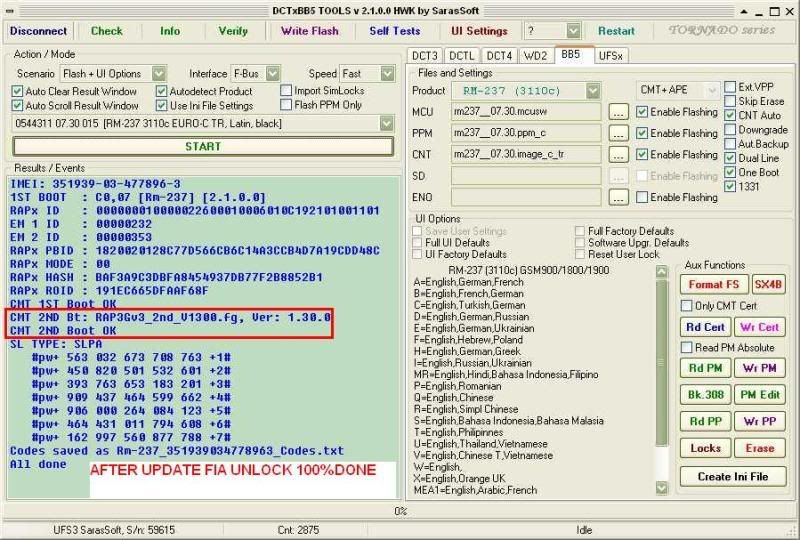
Task: Select language pack C=English,Turkish,German
Action: [x=469, y=305]
